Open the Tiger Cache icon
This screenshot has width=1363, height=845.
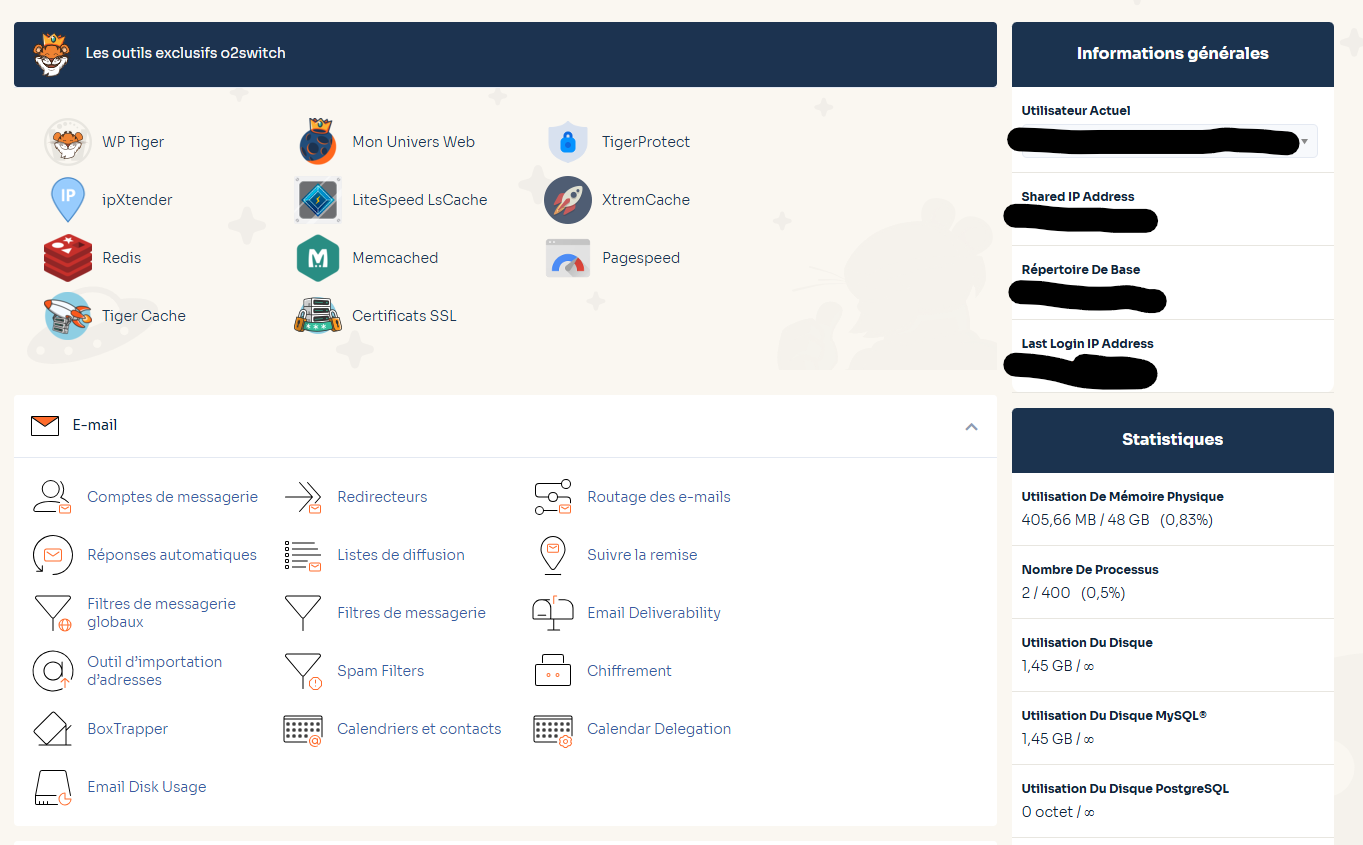click(68, 316)
